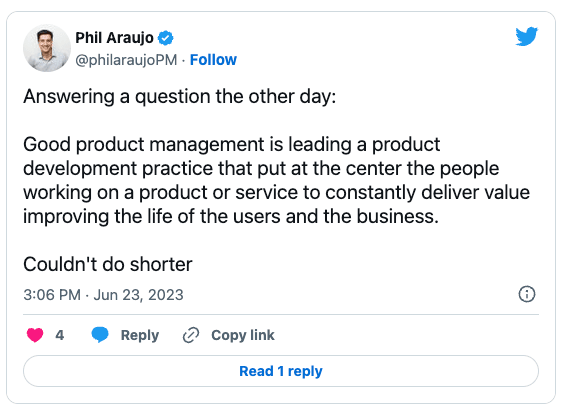Click the "Couldn't do shorter" line
567x416 pixels.
(108, 264)
